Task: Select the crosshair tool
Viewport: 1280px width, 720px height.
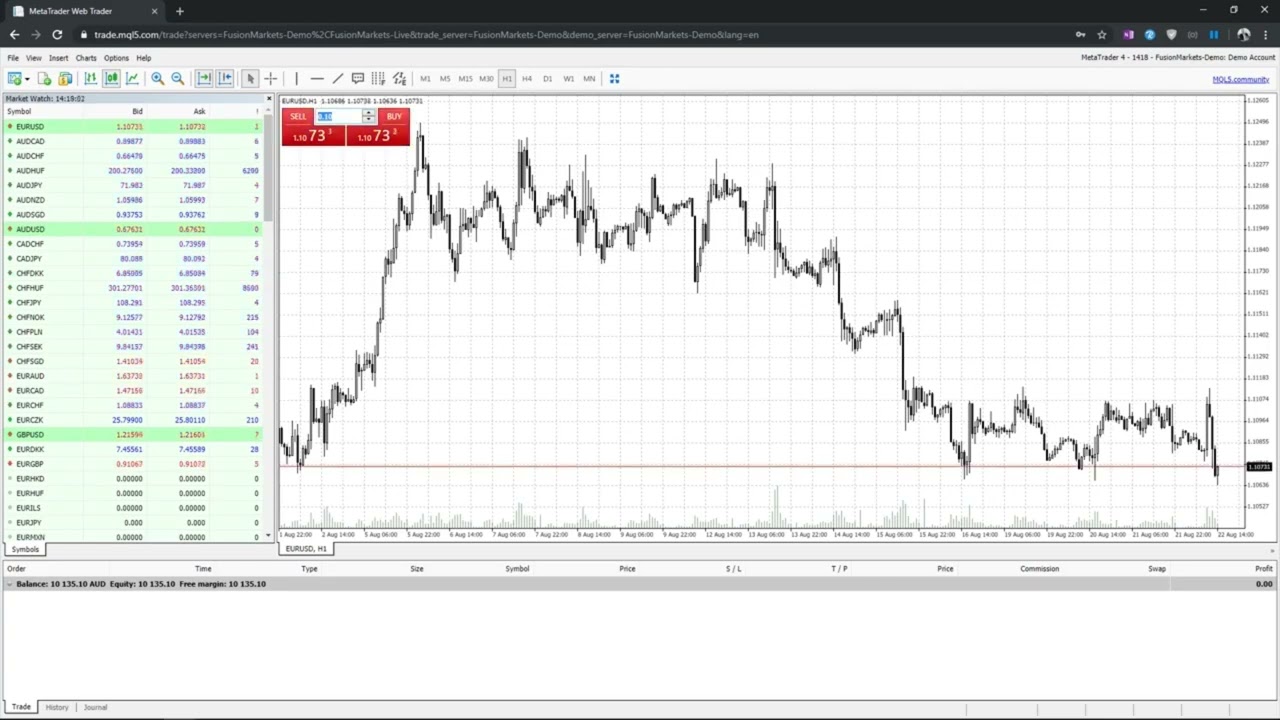Action: pyautogui.click(x=270, y=78)
